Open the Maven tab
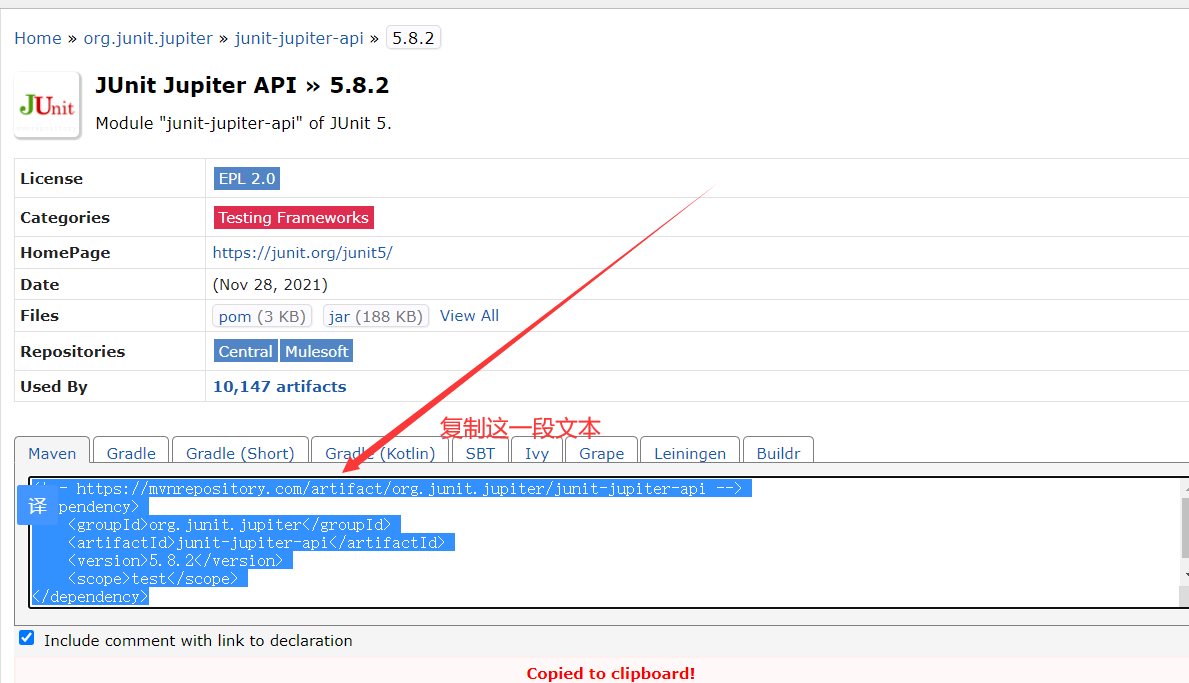Image resolution: width=1189 pixels, height=683 pixels. pyautogui.click(x=52, y=453)
